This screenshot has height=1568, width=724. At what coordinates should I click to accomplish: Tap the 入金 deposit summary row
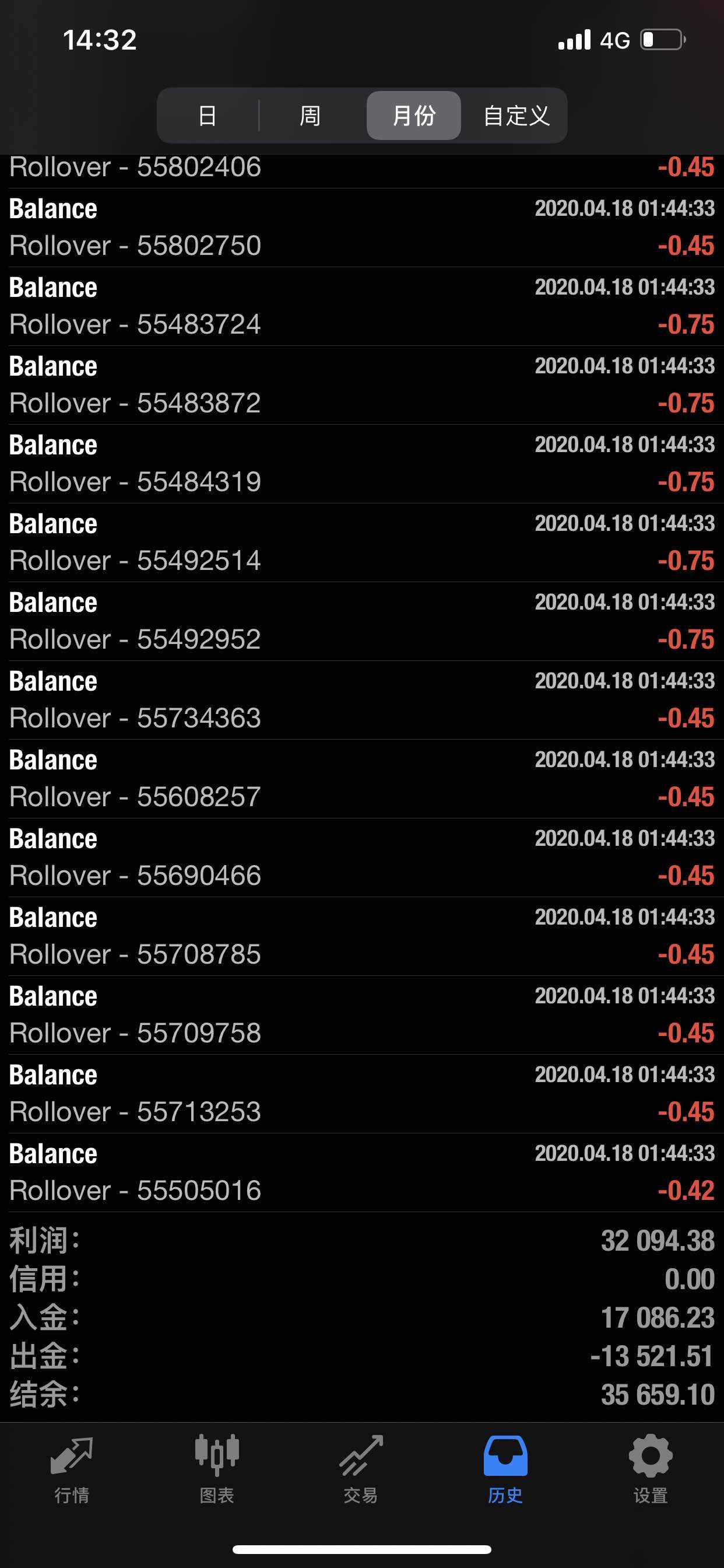tap(362, 1318)
